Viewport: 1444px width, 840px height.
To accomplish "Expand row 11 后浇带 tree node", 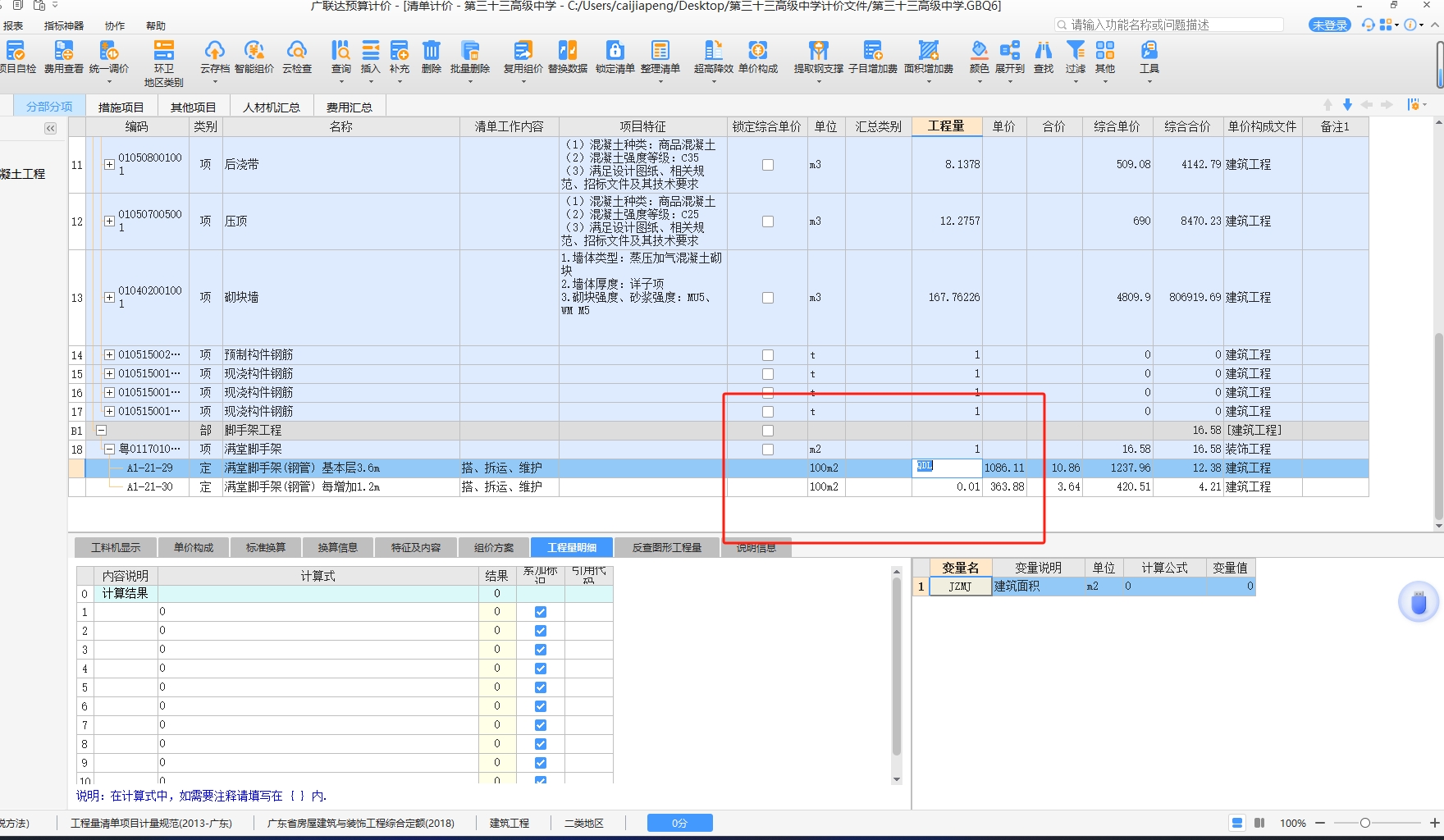I will (109, 164).
